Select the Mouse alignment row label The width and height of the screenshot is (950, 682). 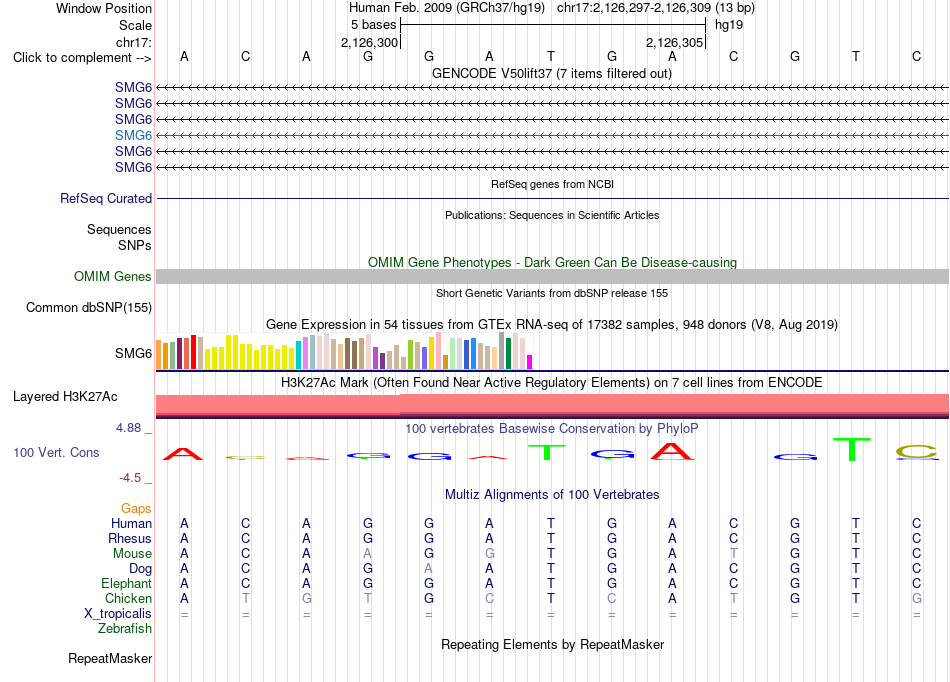pos(132,554)
